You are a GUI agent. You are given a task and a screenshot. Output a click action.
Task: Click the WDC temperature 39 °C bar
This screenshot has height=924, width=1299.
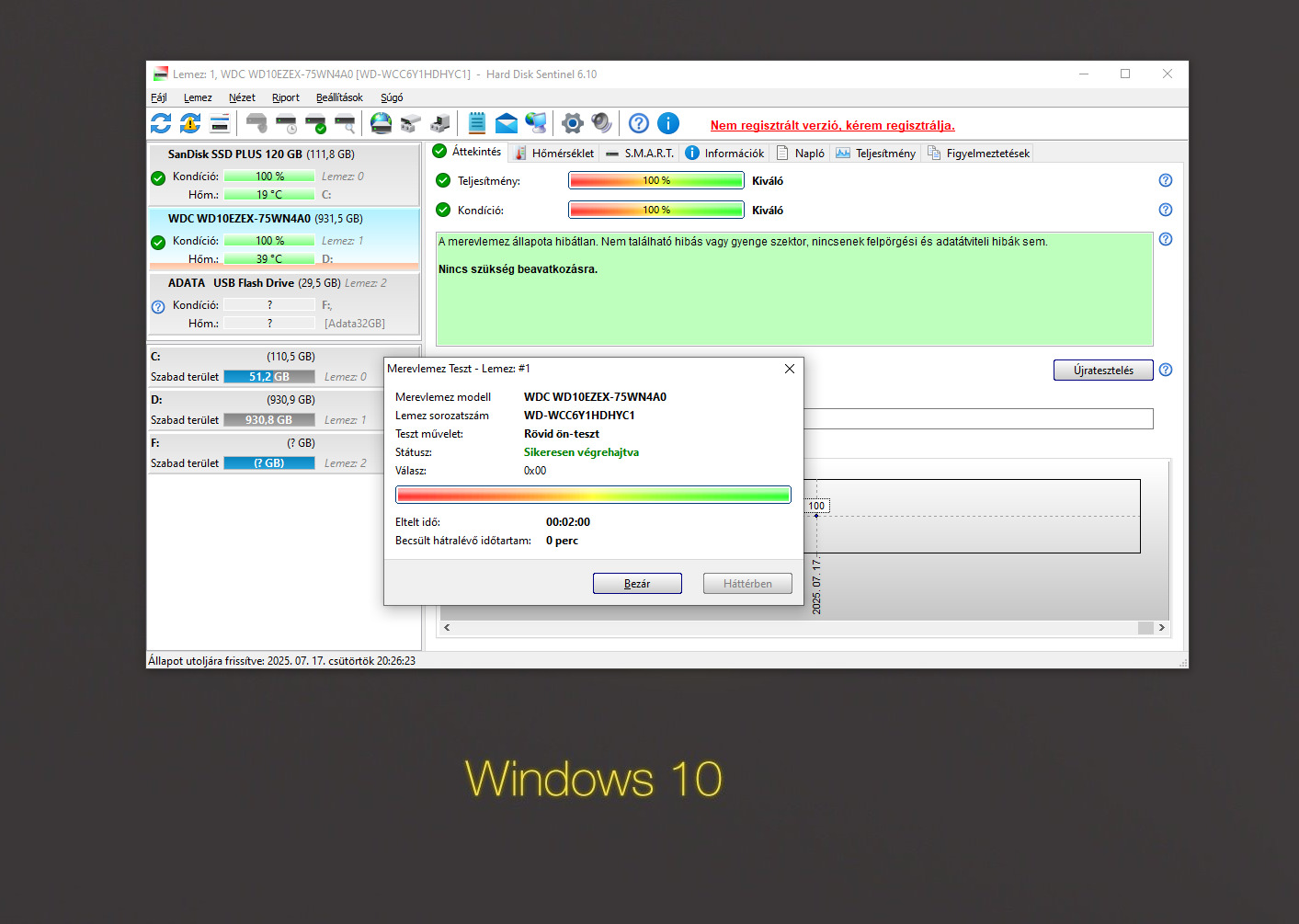(269, 259)
